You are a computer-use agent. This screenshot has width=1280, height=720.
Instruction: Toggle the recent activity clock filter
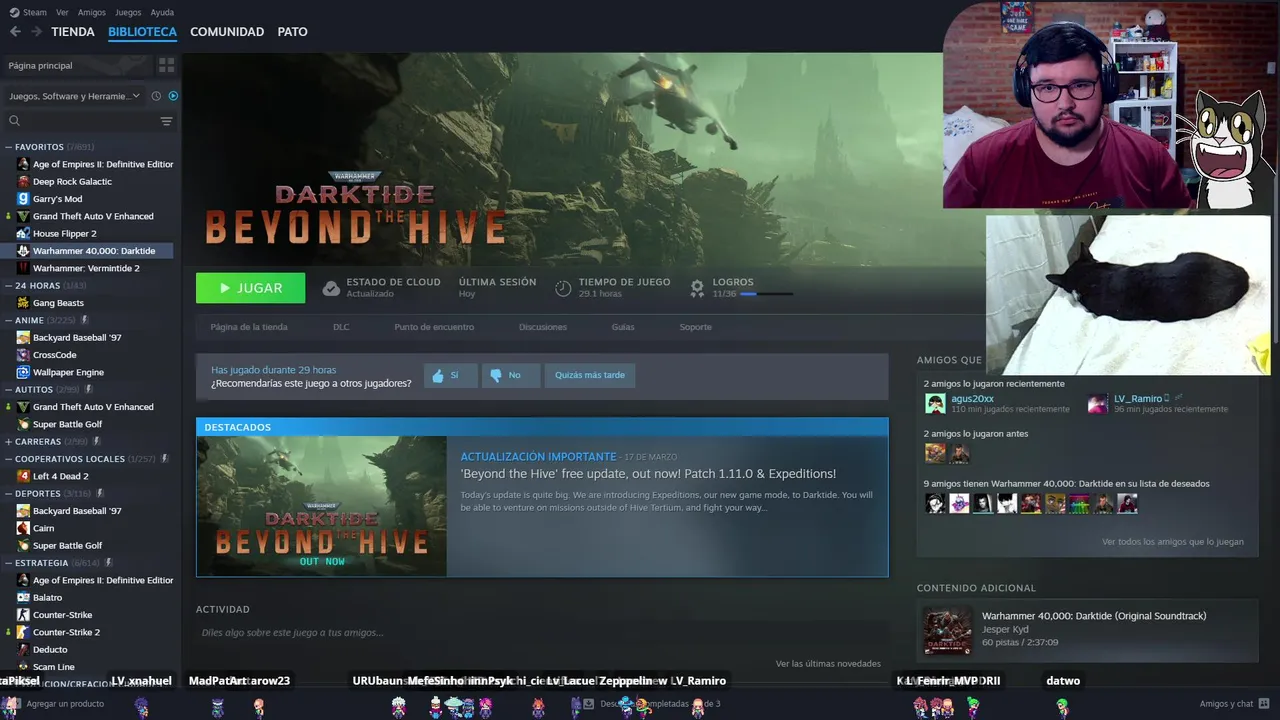click(x=156, y=96)
